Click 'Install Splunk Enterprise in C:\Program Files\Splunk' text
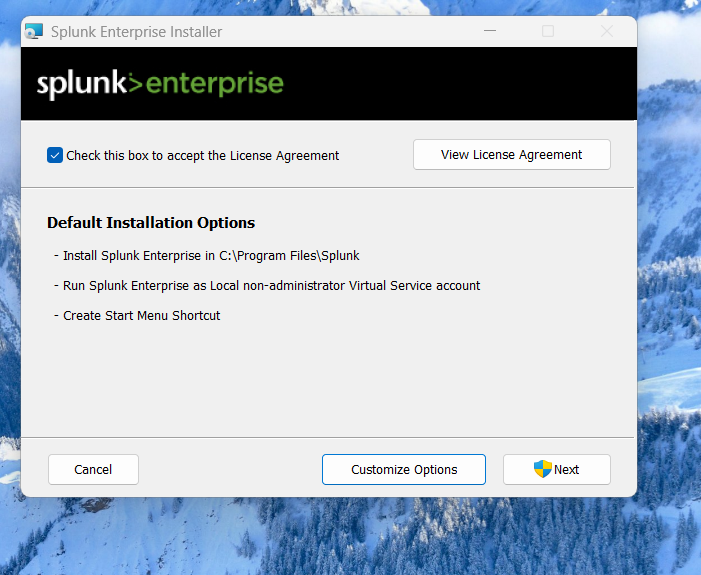The image size is (701, 575). (211, 255)
